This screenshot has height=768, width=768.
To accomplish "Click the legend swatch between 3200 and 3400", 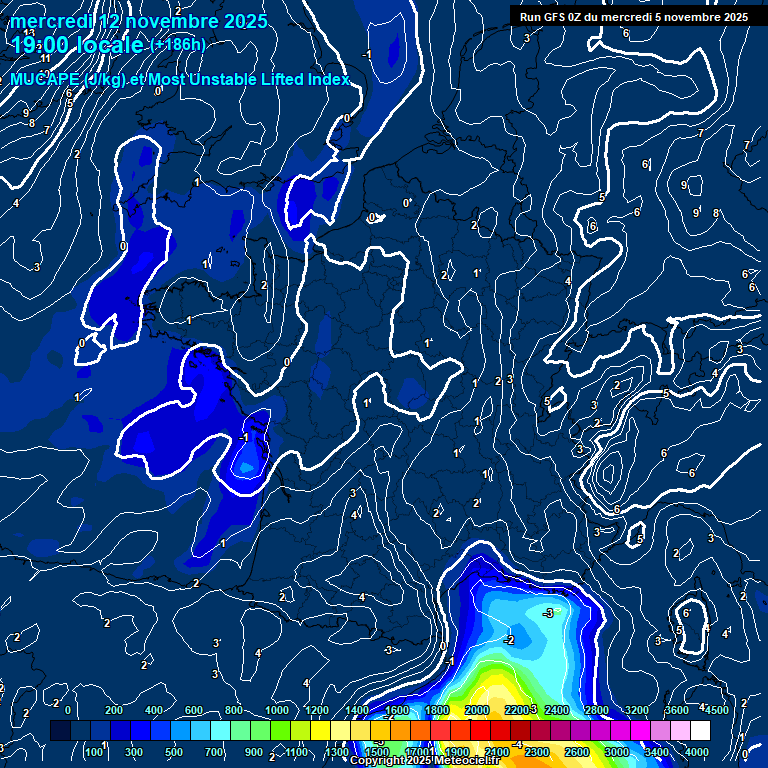I will pos(641,730).
